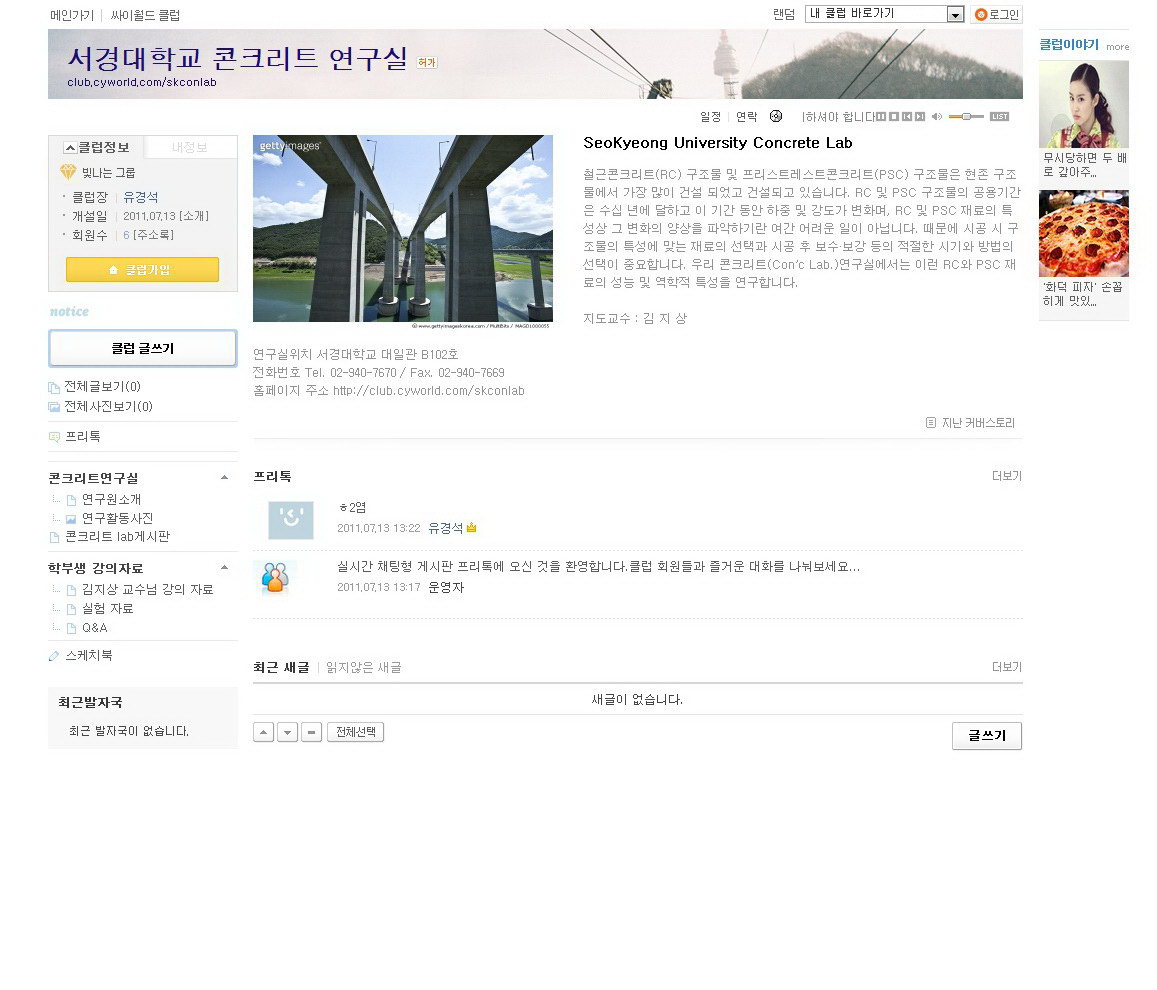Viewport: 1157px width, 990px height.
Task: Open club owner 유경석 profile link
Action: point(140,197)
